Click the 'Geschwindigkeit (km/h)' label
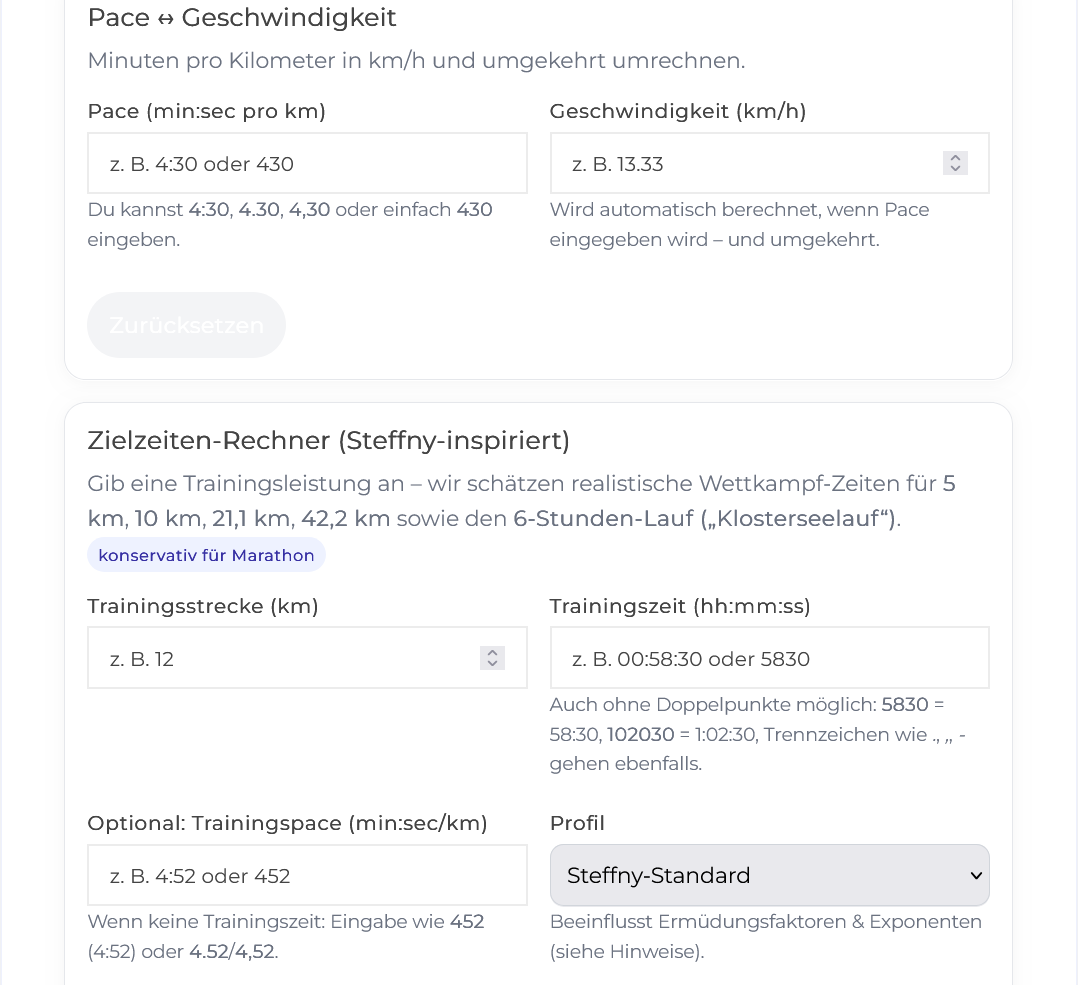Screen dimensions: 1078x985 coord(679,111)
